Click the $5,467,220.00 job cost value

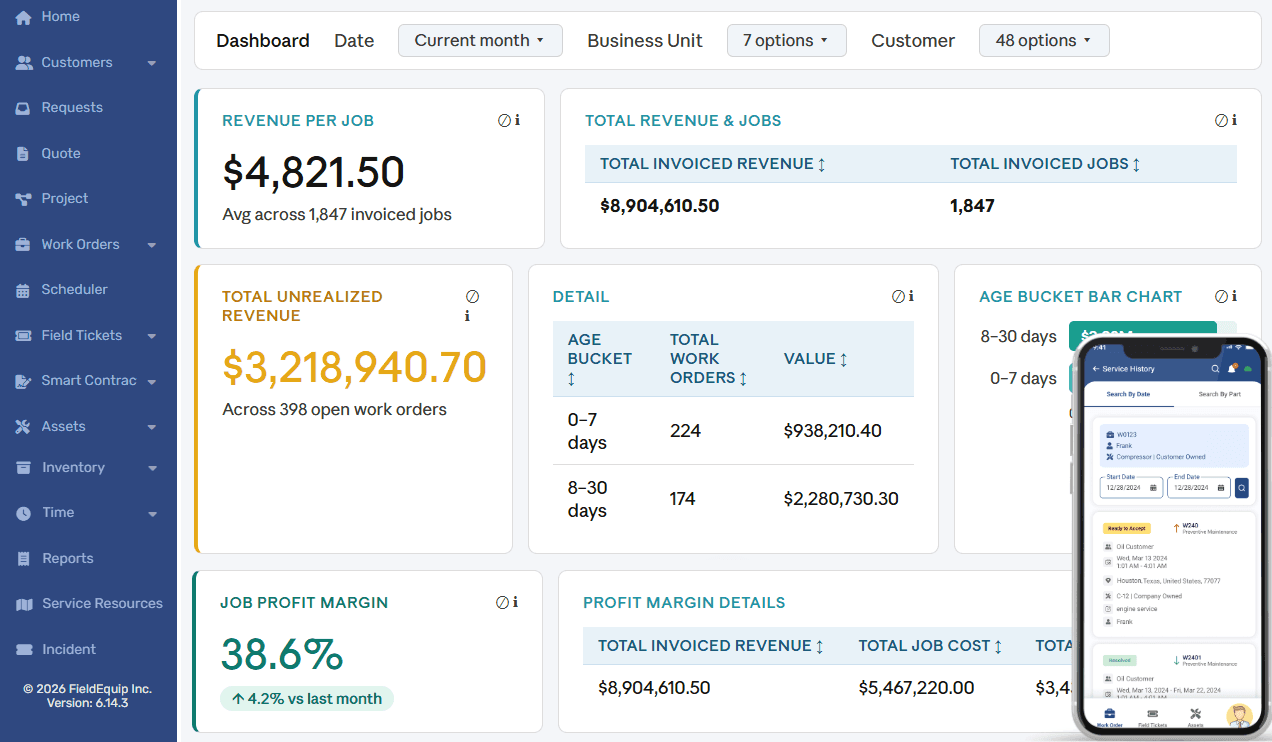916,688
